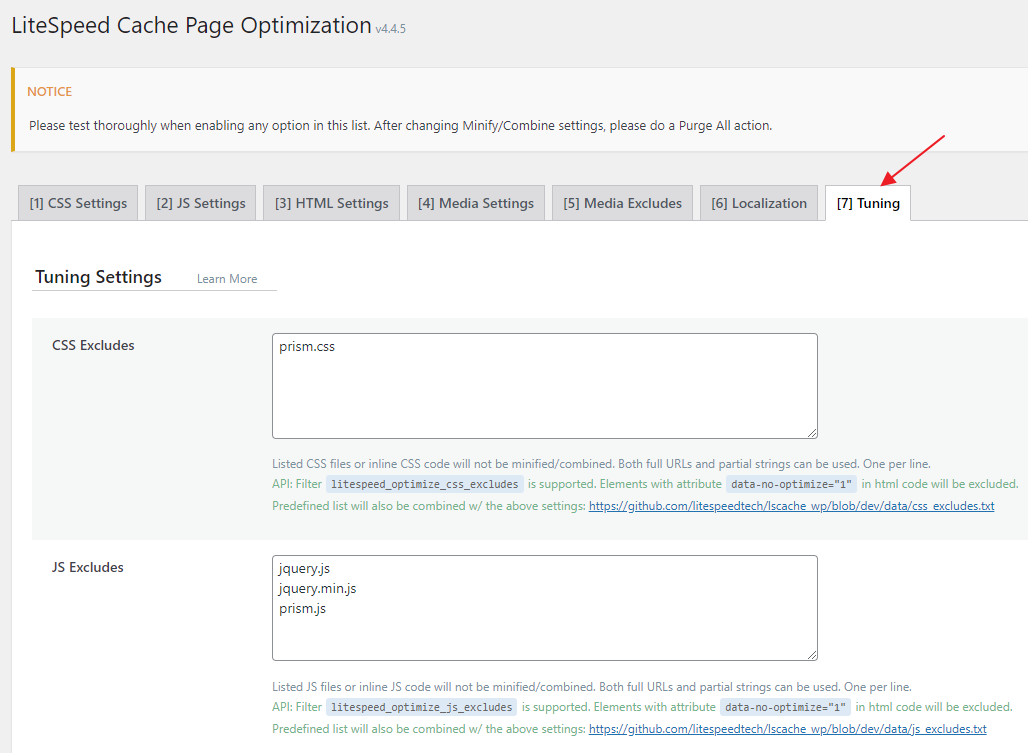Place cursor on the jquery.min.js line
The image size is (1028, 753).
(318, 588)
